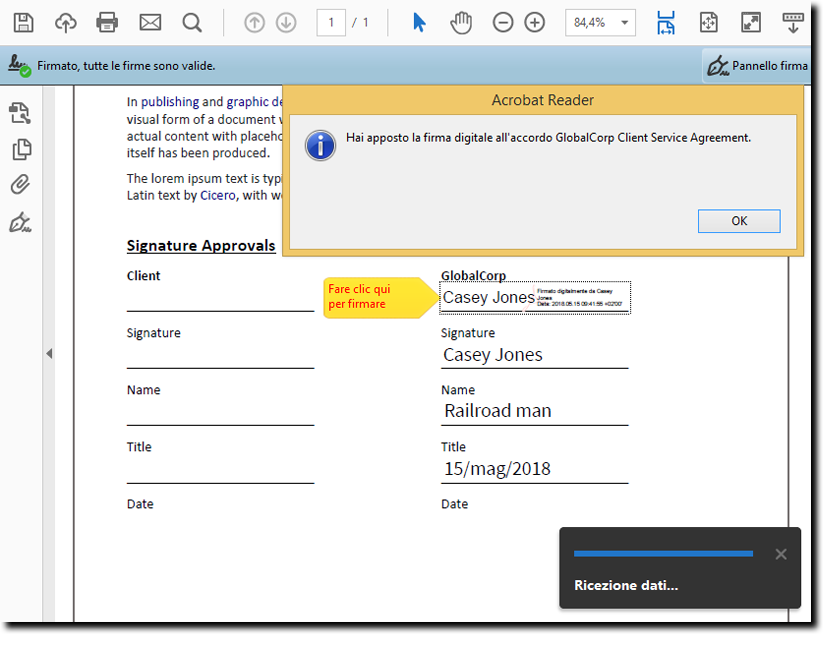Go to next page arrow
830x659 pixels.
(286, 23)
